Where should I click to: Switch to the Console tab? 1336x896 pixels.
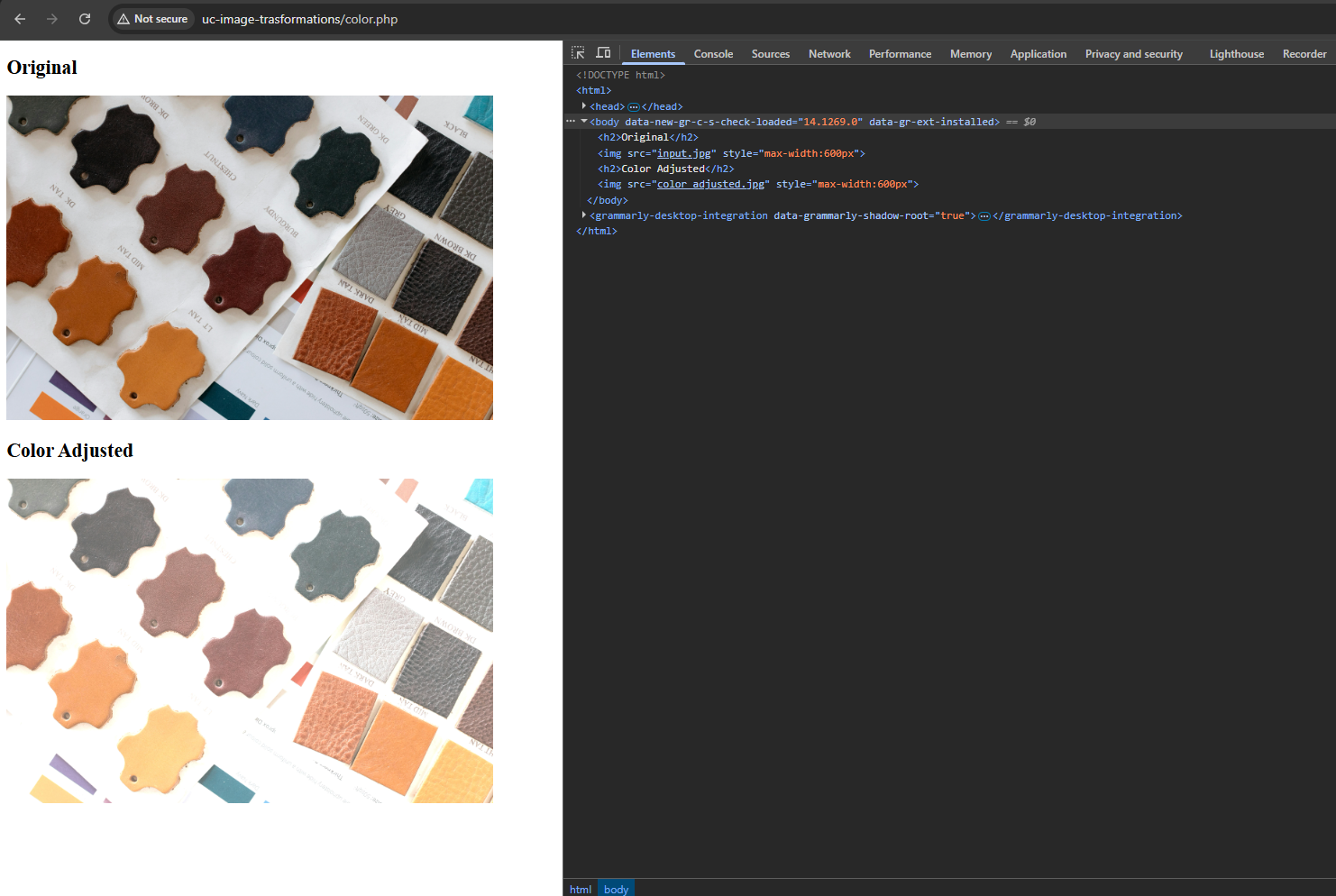[713, 53]
